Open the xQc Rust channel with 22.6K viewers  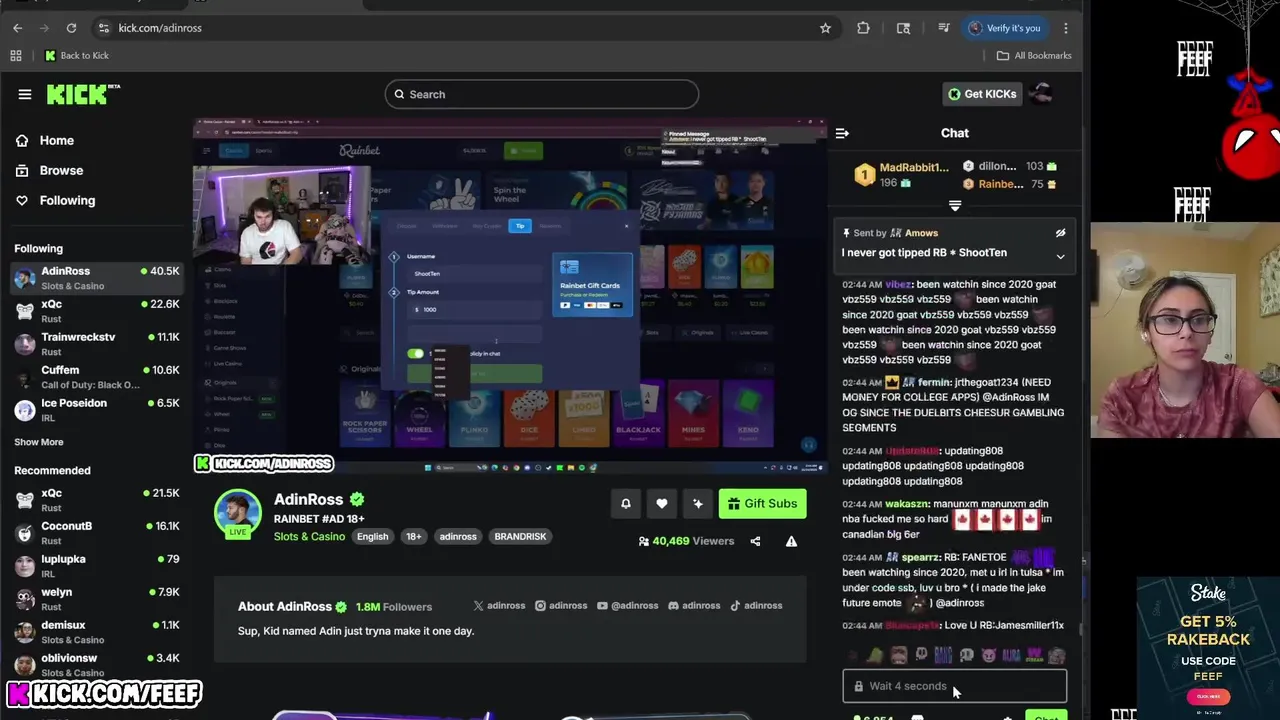(x=96, y=311)
